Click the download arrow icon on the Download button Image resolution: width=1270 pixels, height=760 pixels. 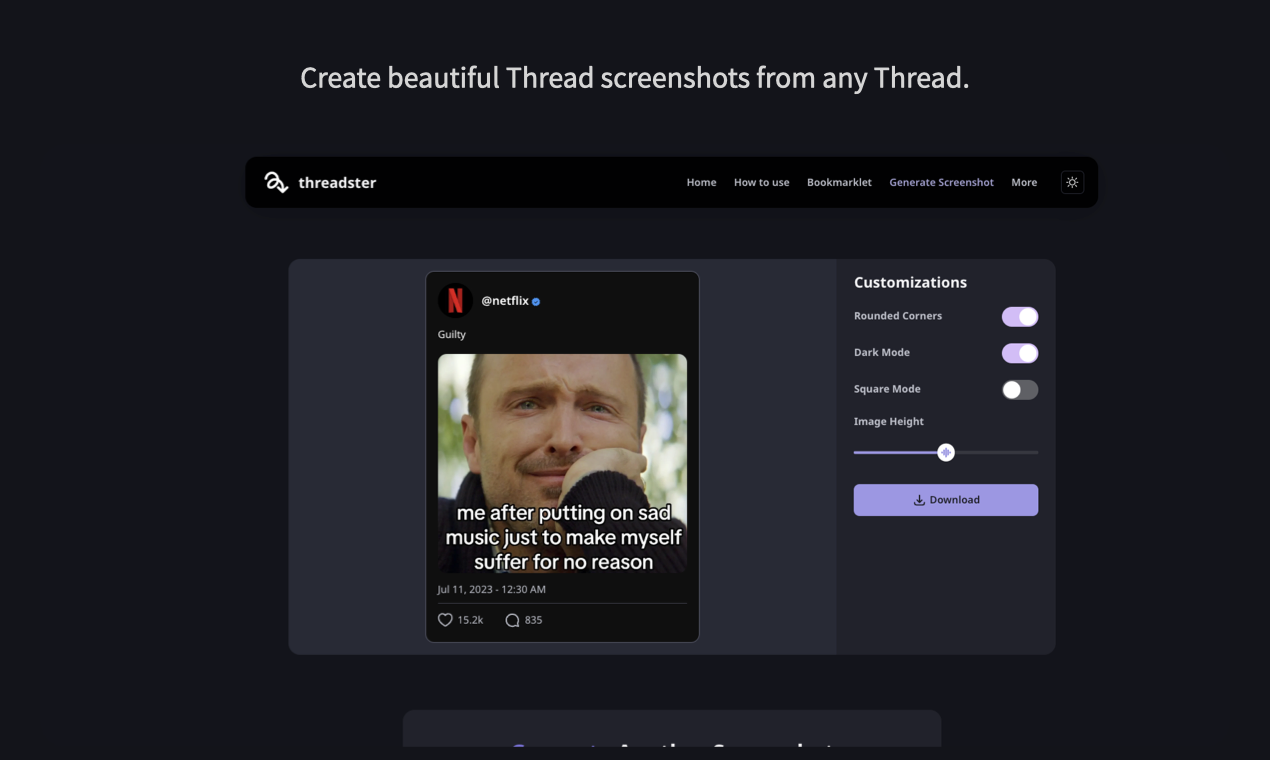tap(918, 499)
